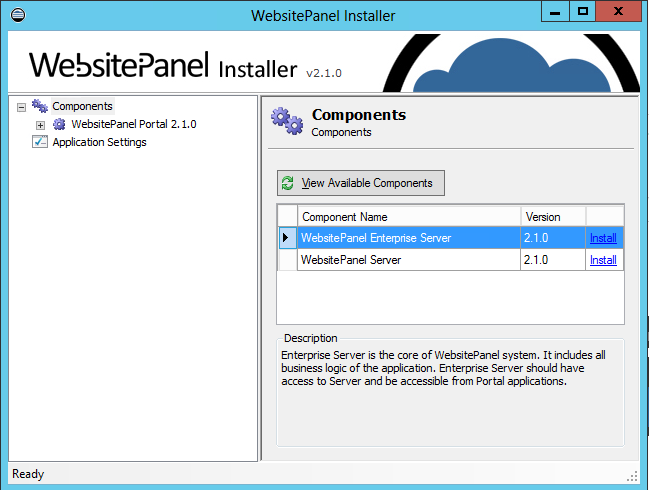Minimize the WebsitePanel Installer window
The width and height of the screenshot is (649, 490).
pyautogui.click(x=555, y=12)
